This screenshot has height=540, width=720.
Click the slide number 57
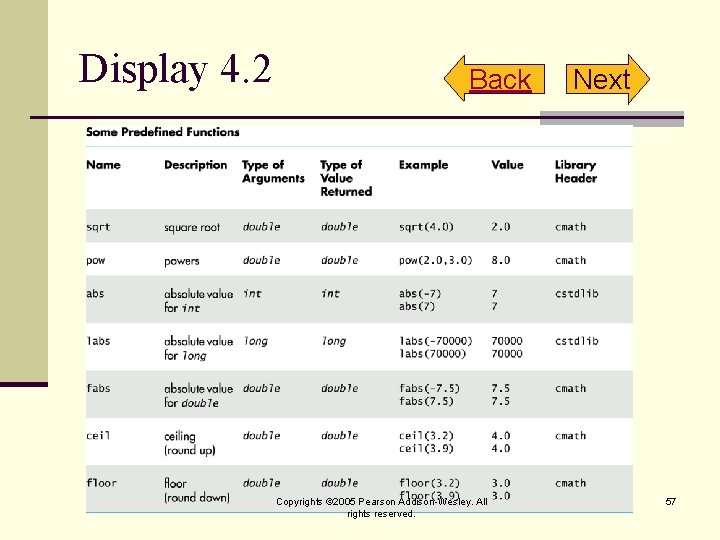tap(671, 501)
